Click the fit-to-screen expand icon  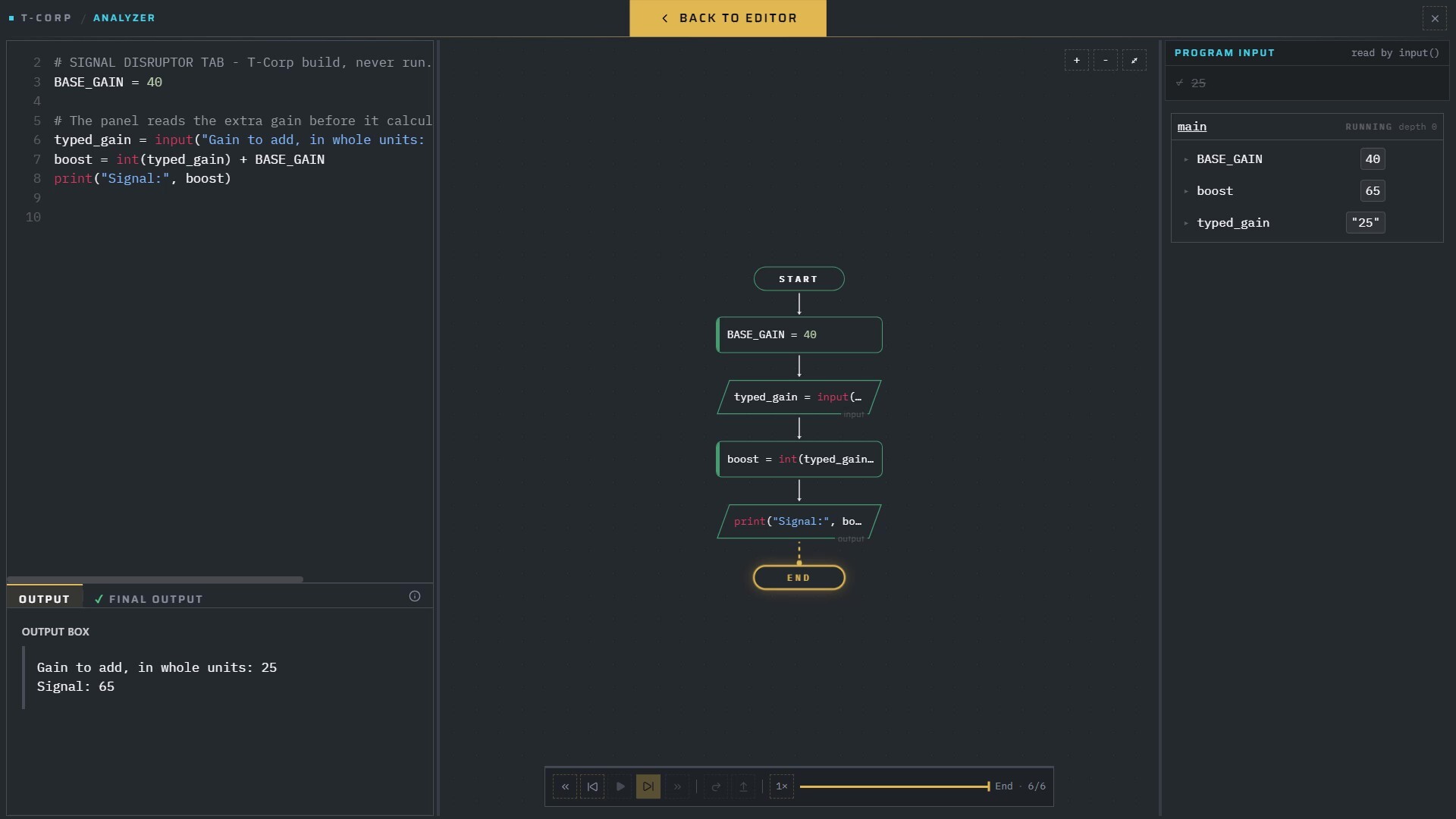pyautogui.click(x=1134, y=60)
